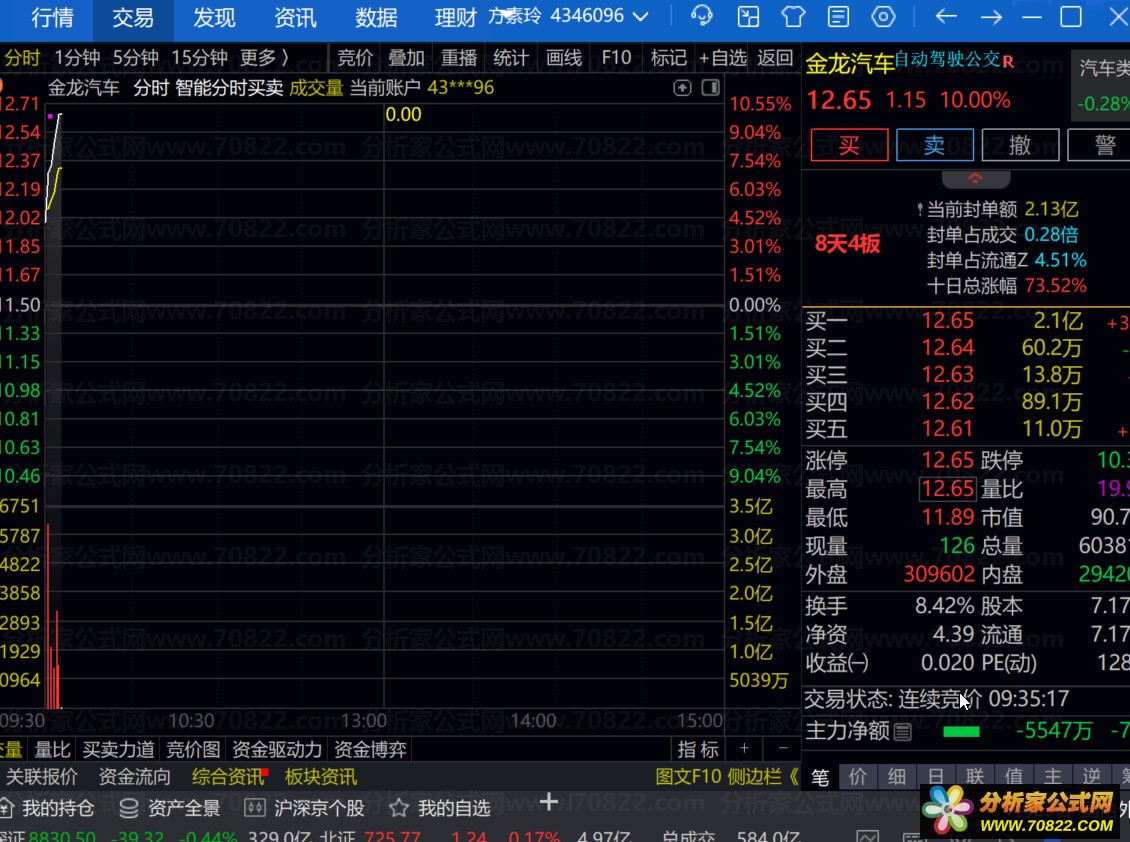The image size is (1130, 842).
Task: Click the 画线 drawing button
Action: click(564, 58)
